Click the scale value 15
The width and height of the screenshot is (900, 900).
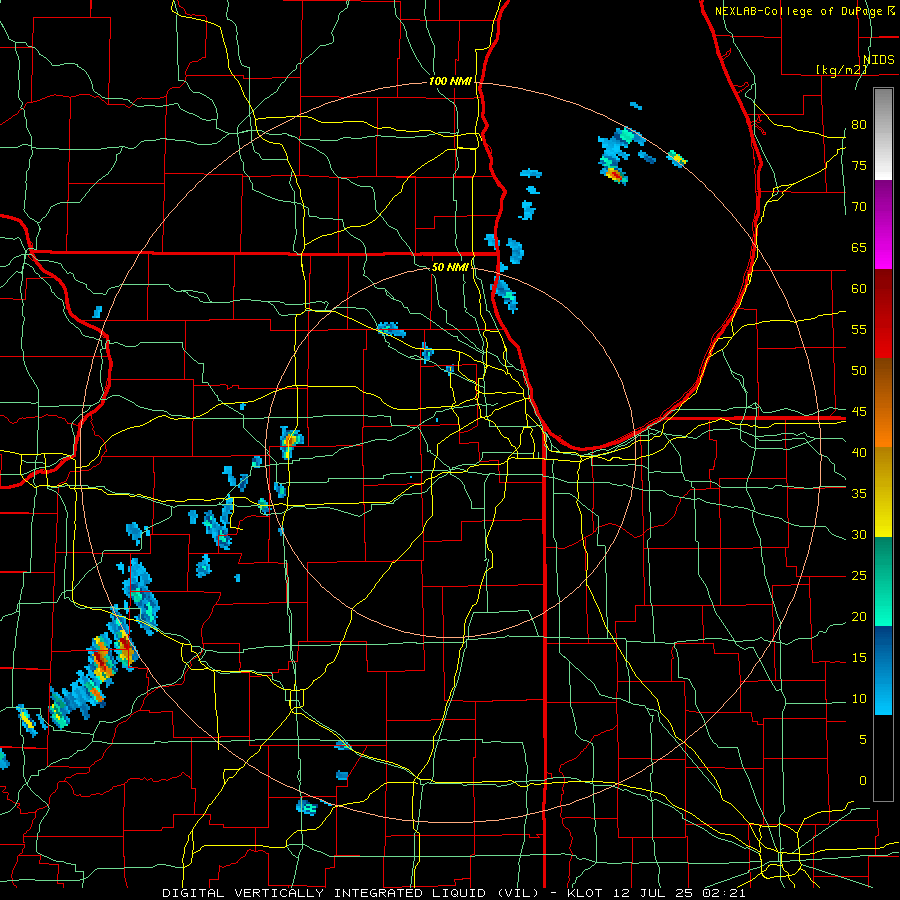point(859,657)
